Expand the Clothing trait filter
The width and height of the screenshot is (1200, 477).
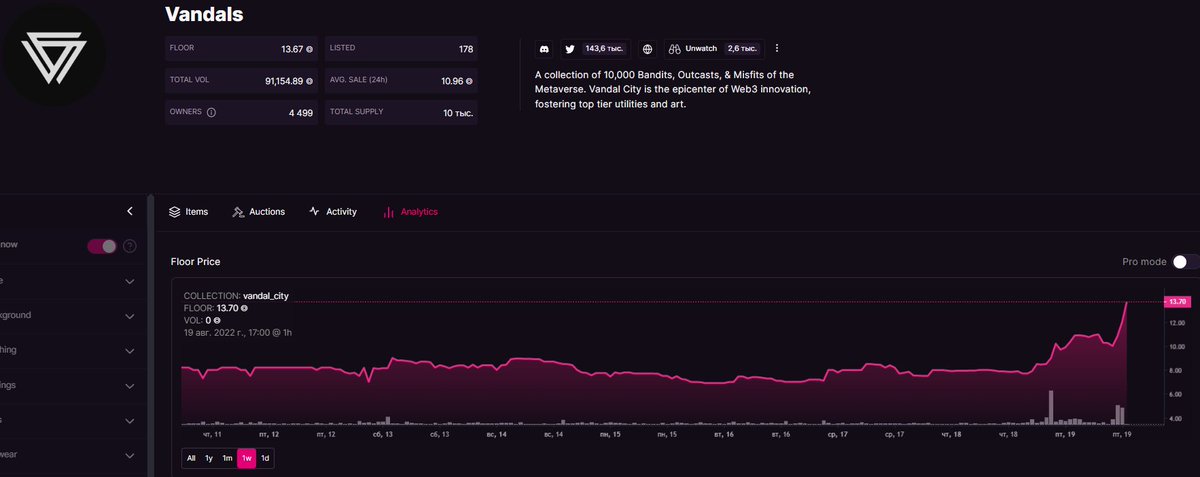130,351
